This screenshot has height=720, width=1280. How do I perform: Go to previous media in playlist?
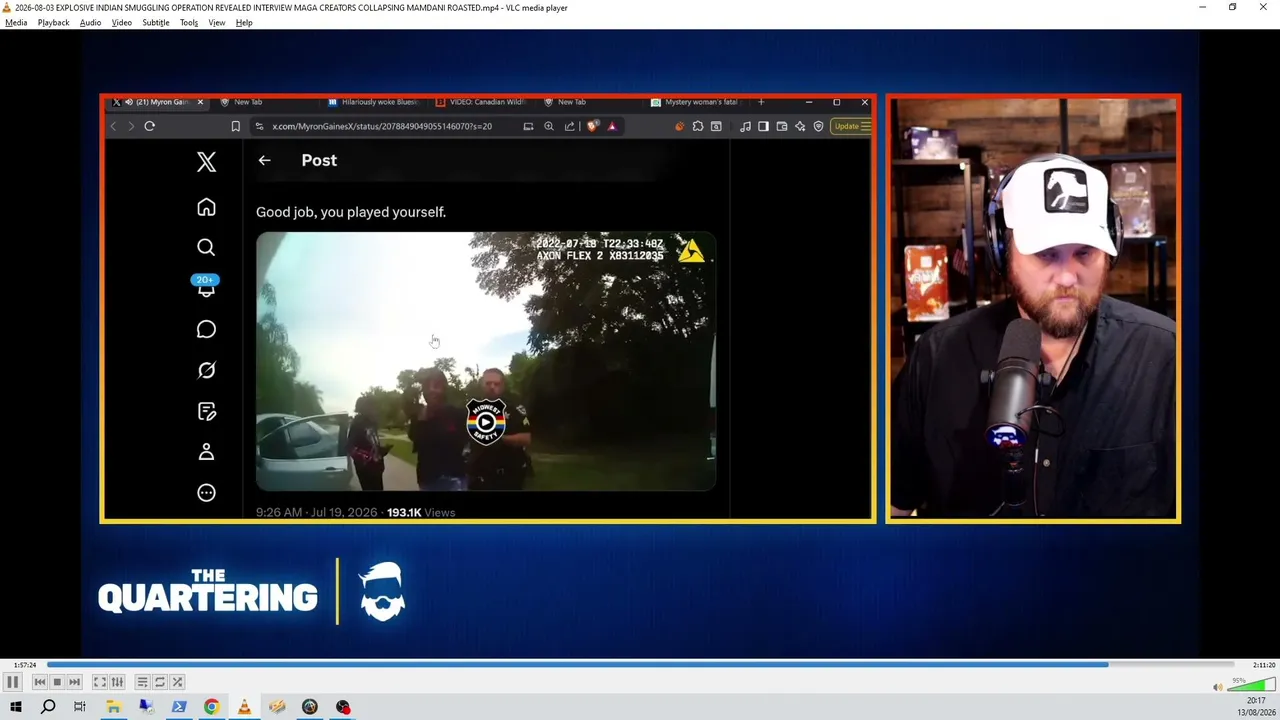pos(40,682)
